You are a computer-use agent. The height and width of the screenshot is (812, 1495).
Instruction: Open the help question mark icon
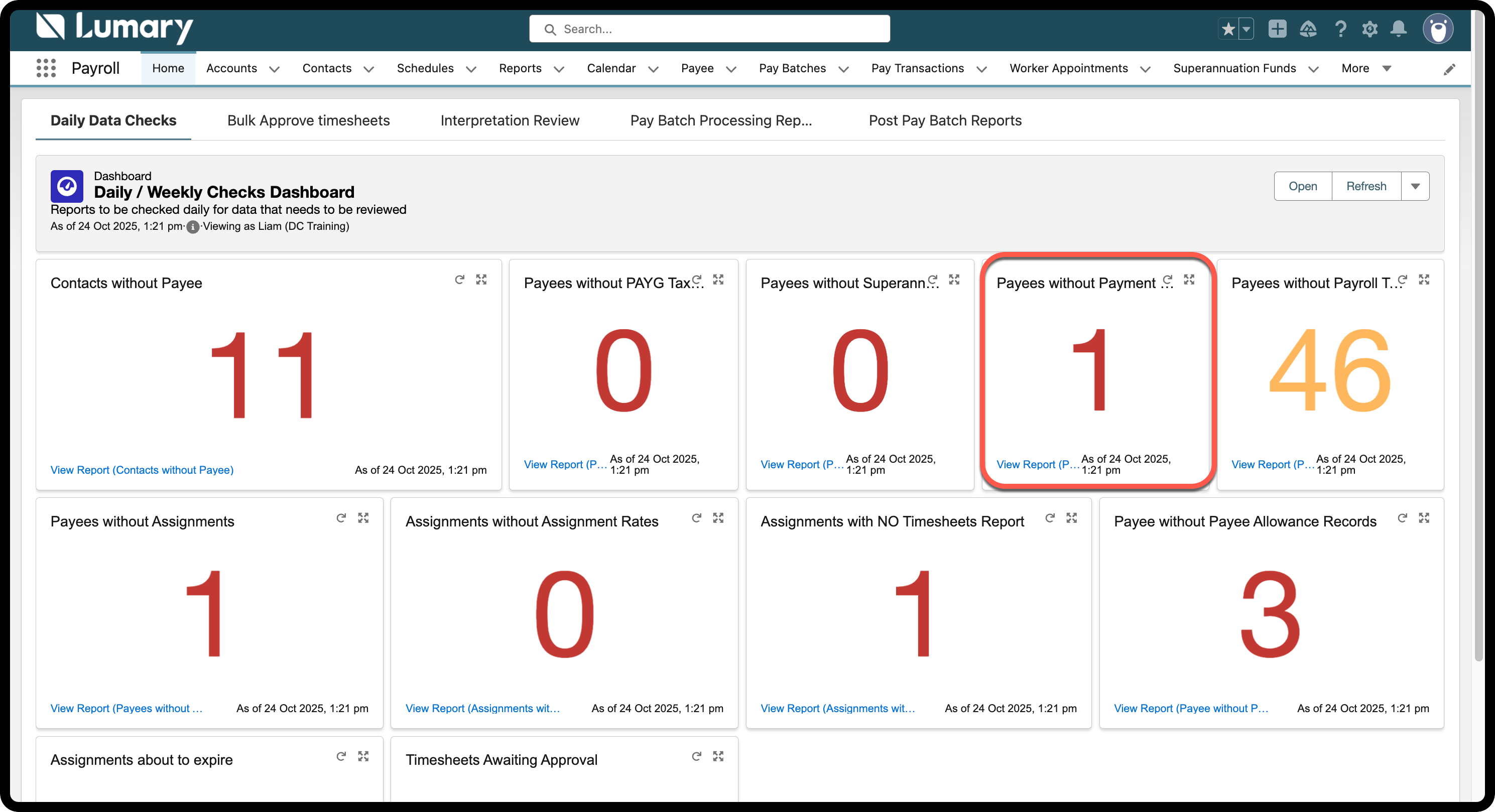click(1340, 29)
